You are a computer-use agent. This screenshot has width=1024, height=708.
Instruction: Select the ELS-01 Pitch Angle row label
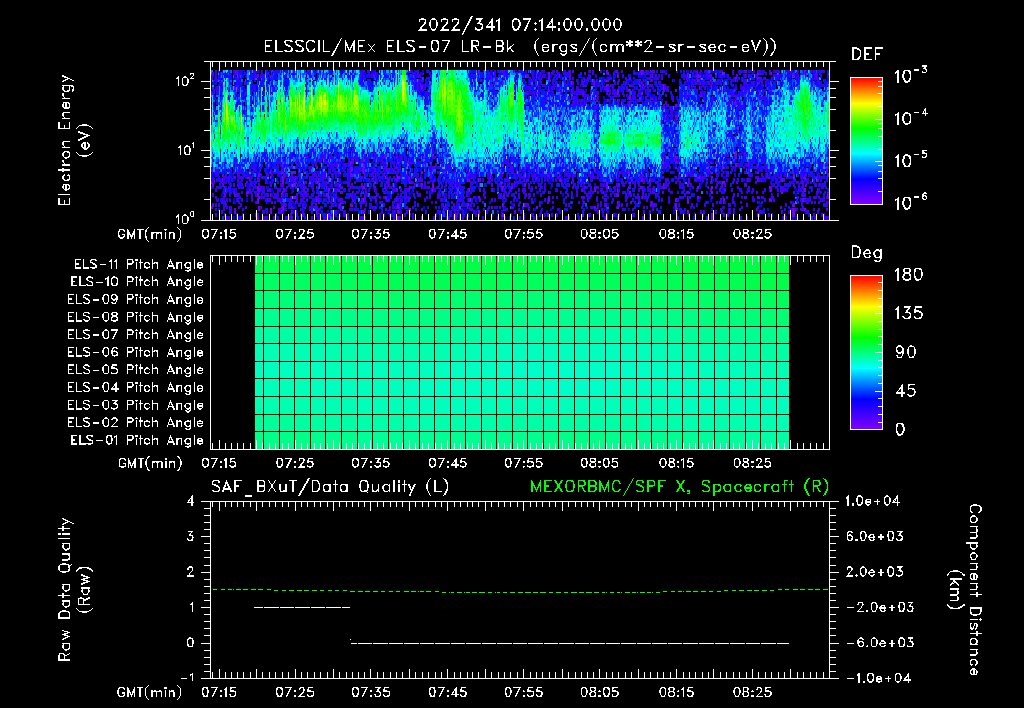(135, 441)
